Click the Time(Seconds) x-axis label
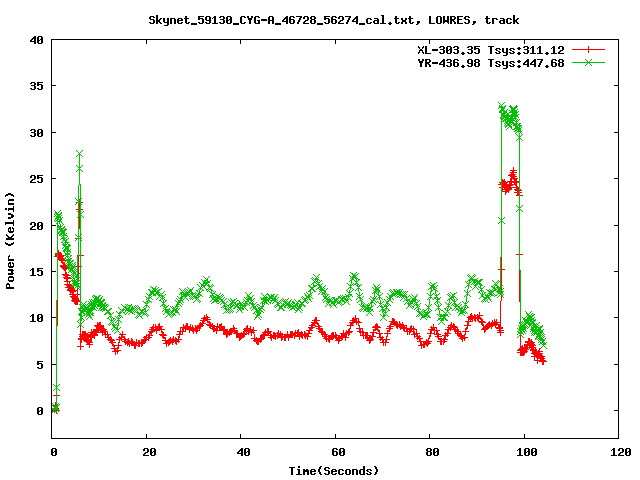640x480 pixels. coord(333,471)
